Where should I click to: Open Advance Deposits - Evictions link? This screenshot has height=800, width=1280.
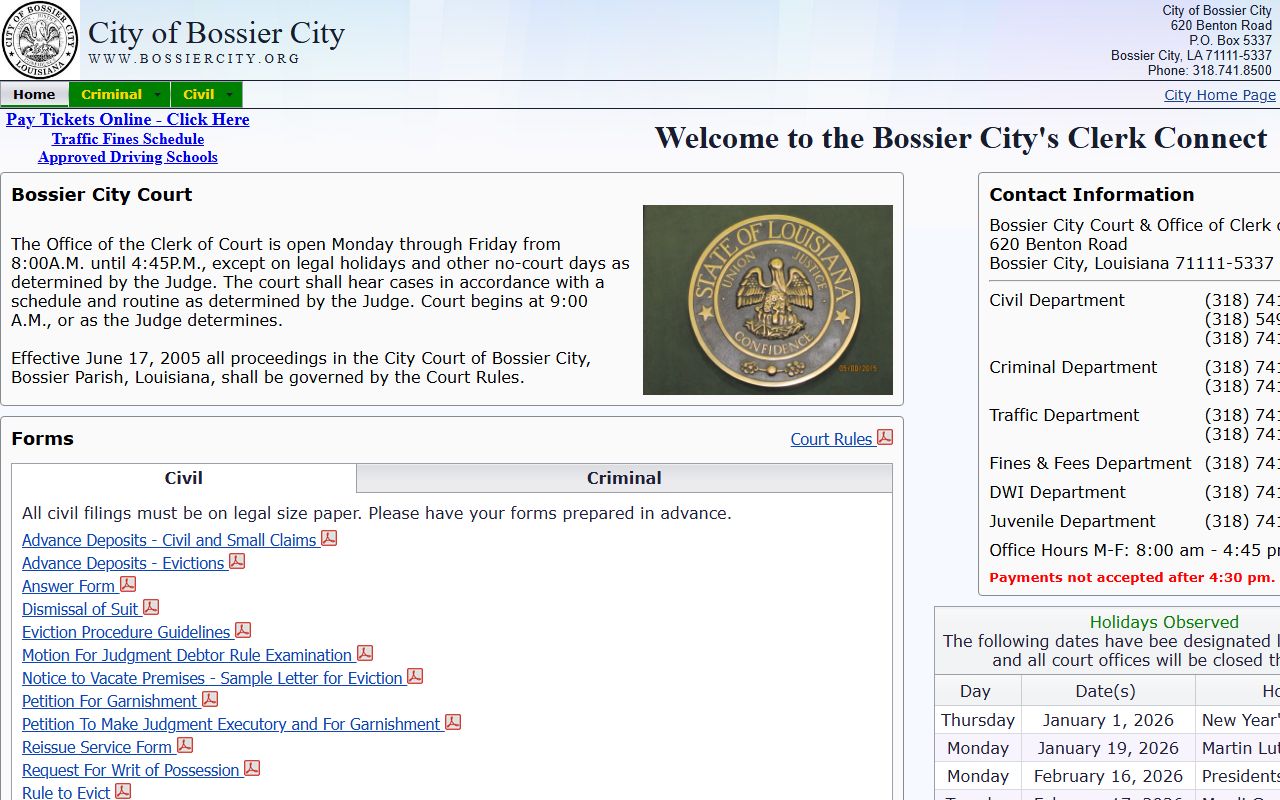pyautogui.click(x=123, y=563)
